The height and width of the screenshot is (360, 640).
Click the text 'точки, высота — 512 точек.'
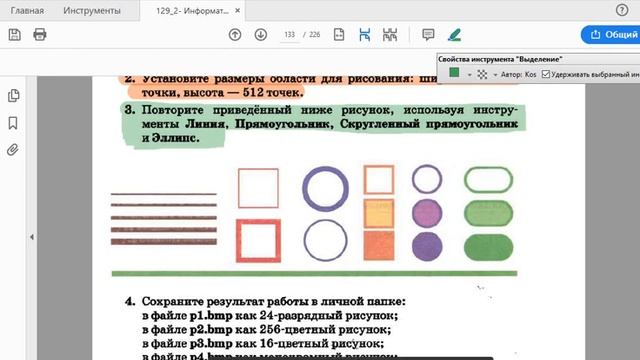[x=222, y=93]
